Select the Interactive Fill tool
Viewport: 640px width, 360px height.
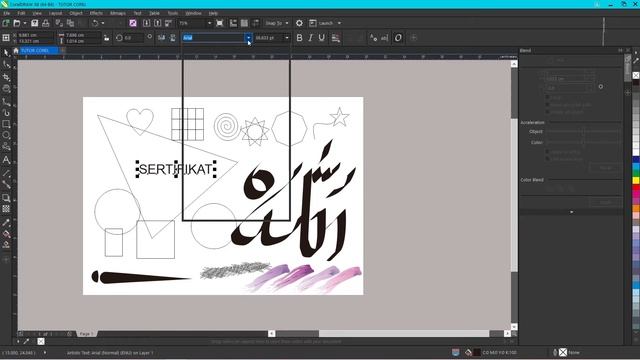(x=6, y=234)
